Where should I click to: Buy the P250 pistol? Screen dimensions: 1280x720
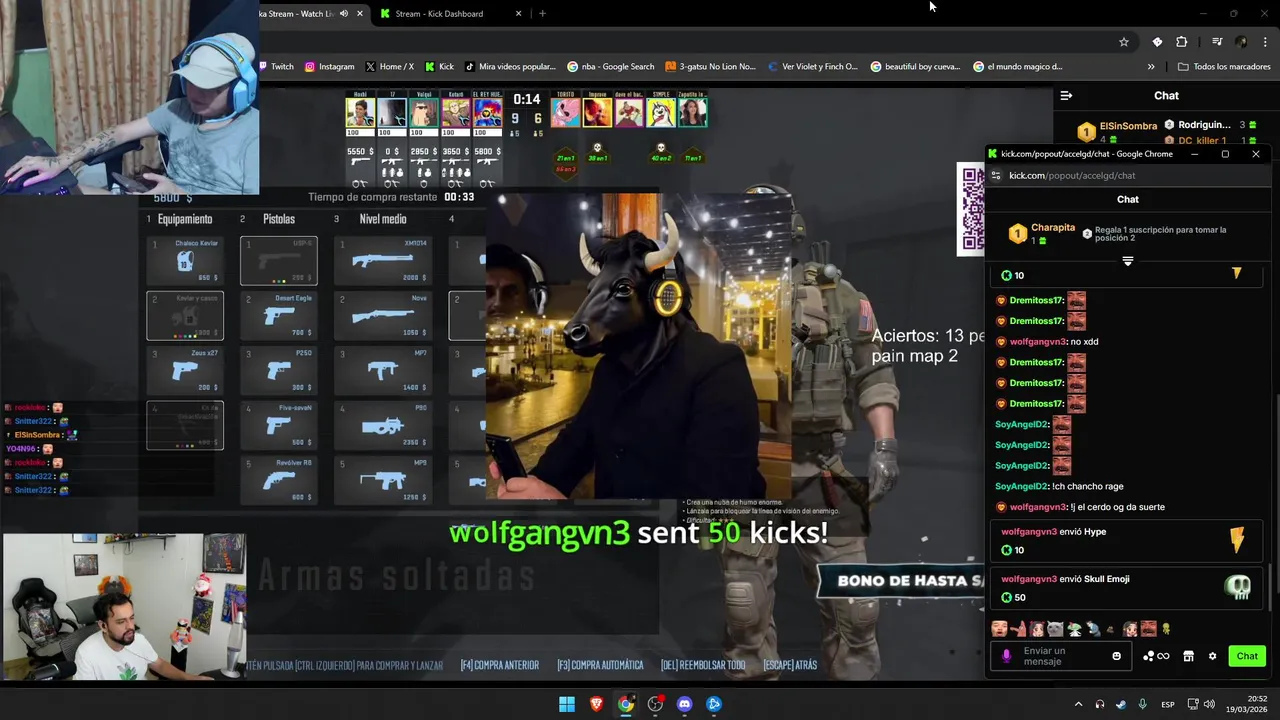[279, 370]
